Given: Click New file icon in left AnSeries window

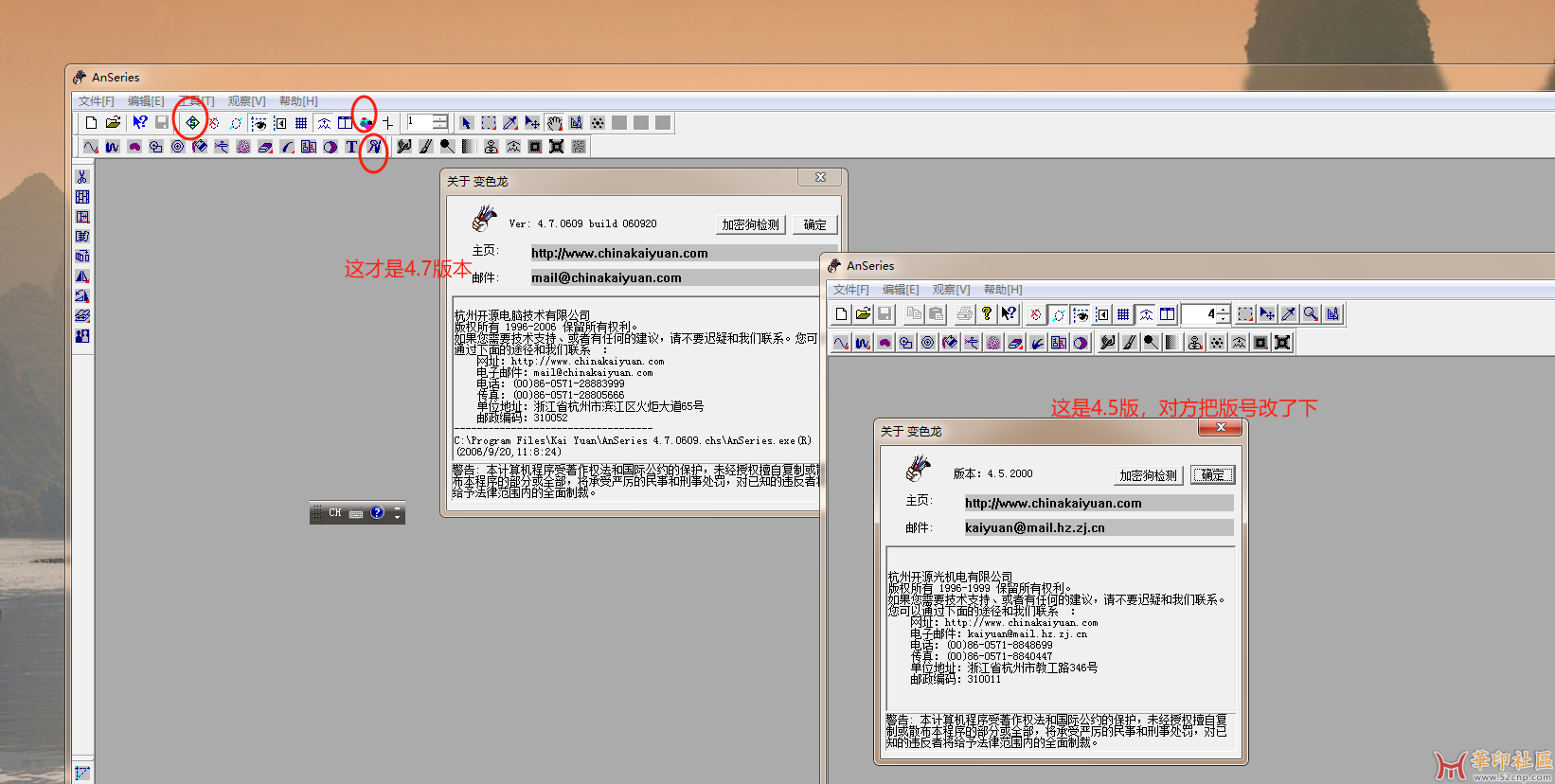Looking at the screenshot, I should click(91, 123).
